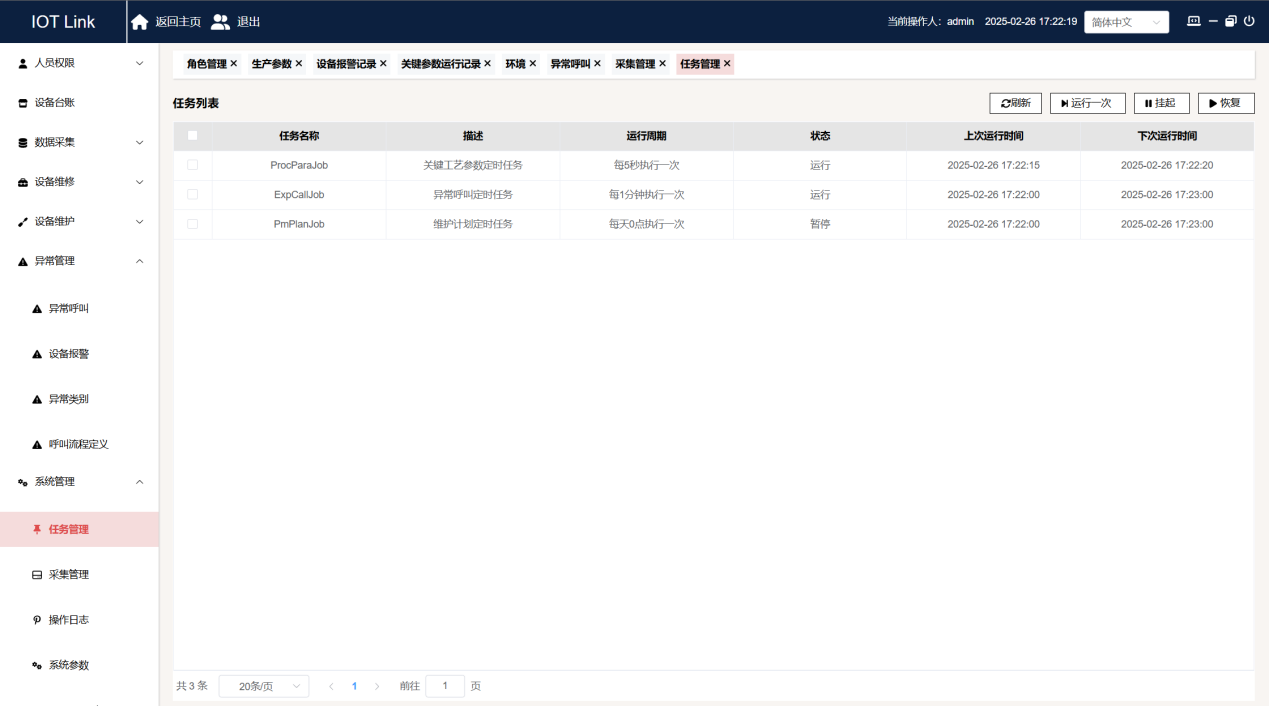Collapse the 系统管理 menu chevron
The image size is (1269, 706).
[139, 482]
